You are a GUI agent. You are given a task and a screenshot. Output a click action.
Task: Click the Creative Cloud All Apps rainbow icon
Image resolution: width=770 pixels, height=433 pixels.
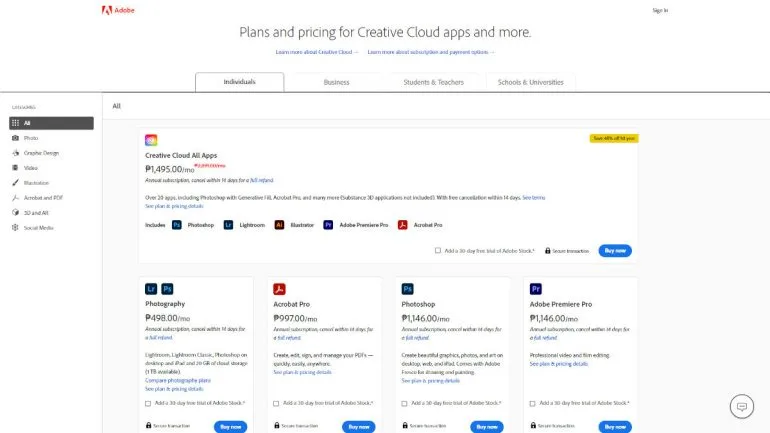point(151,140)
